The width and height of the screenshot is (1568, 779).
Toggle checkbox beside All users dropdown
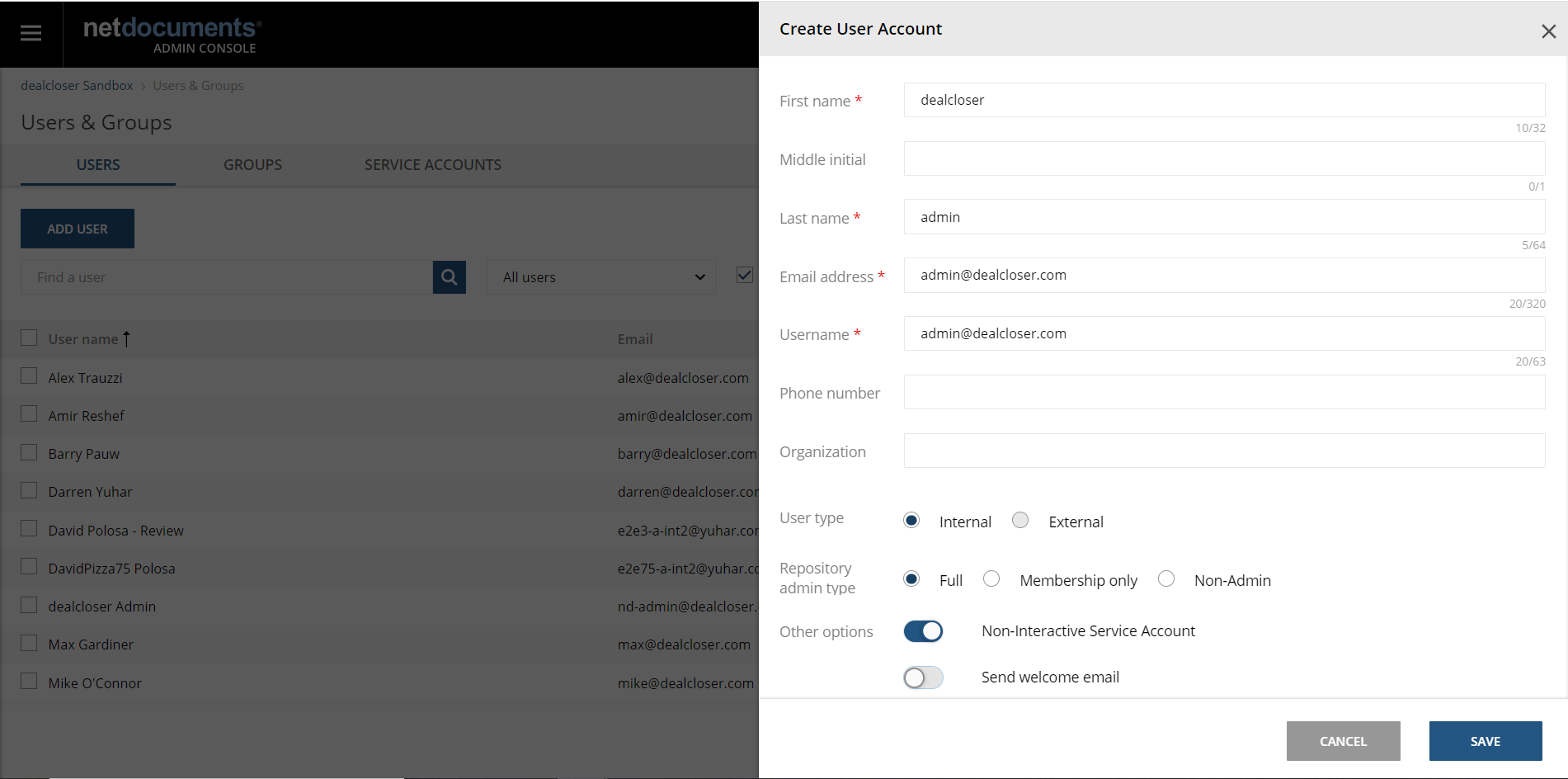pyautogui.click(x=744, y=276)
